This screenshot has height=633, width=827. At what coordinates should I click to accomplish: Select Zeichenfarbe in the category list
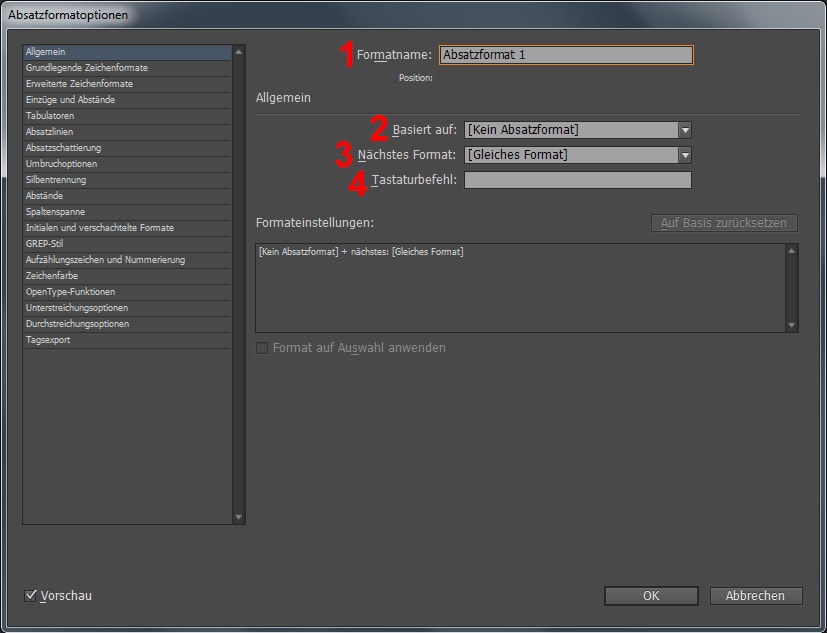(x=51, y=276)
